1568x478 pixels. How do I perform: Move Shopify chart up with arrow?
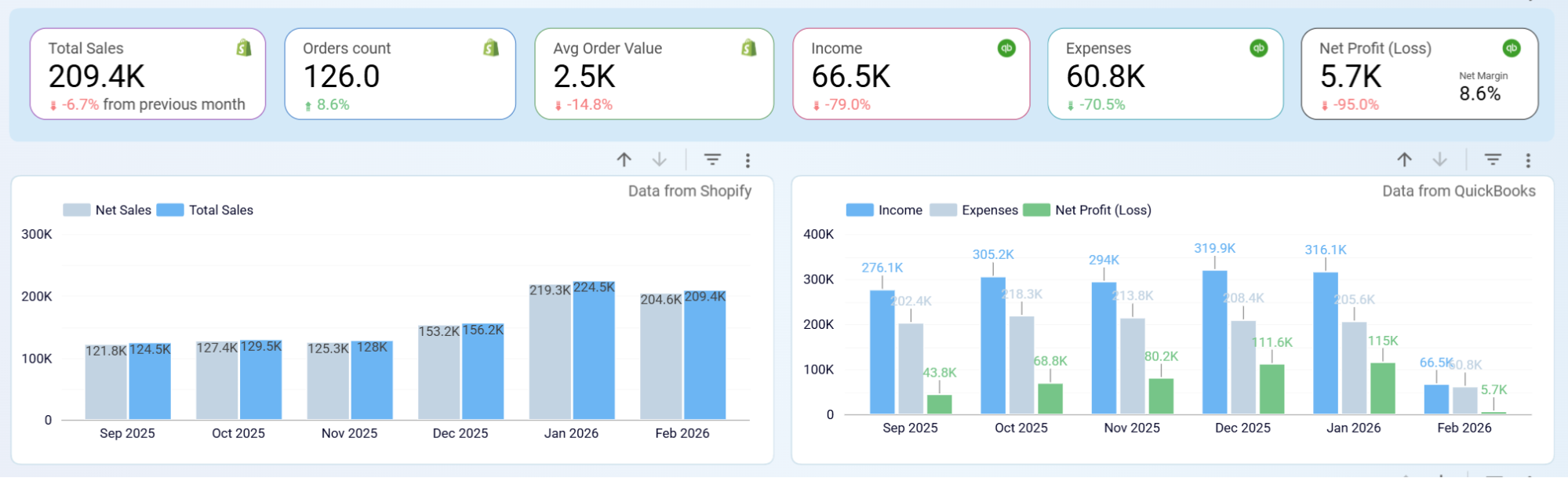(624, 160)
